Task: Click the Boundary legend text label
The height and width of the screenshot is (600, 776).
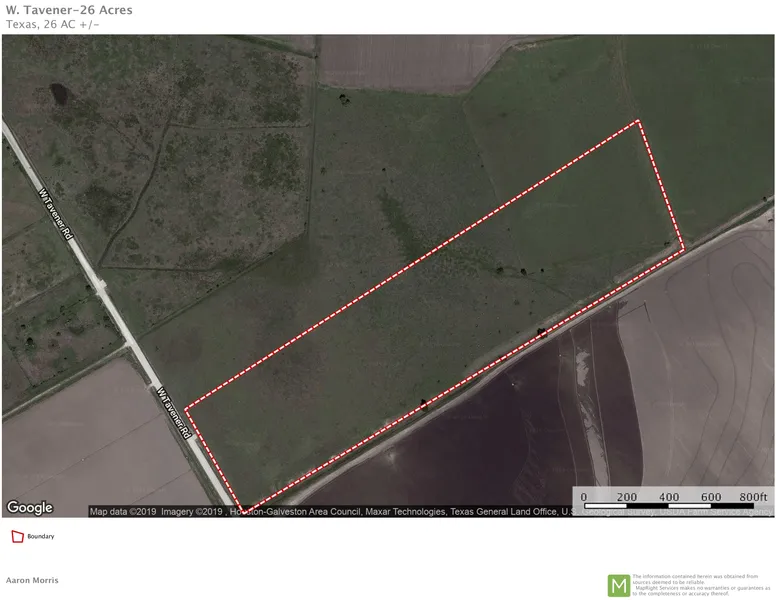Action: tap(41, 537)
